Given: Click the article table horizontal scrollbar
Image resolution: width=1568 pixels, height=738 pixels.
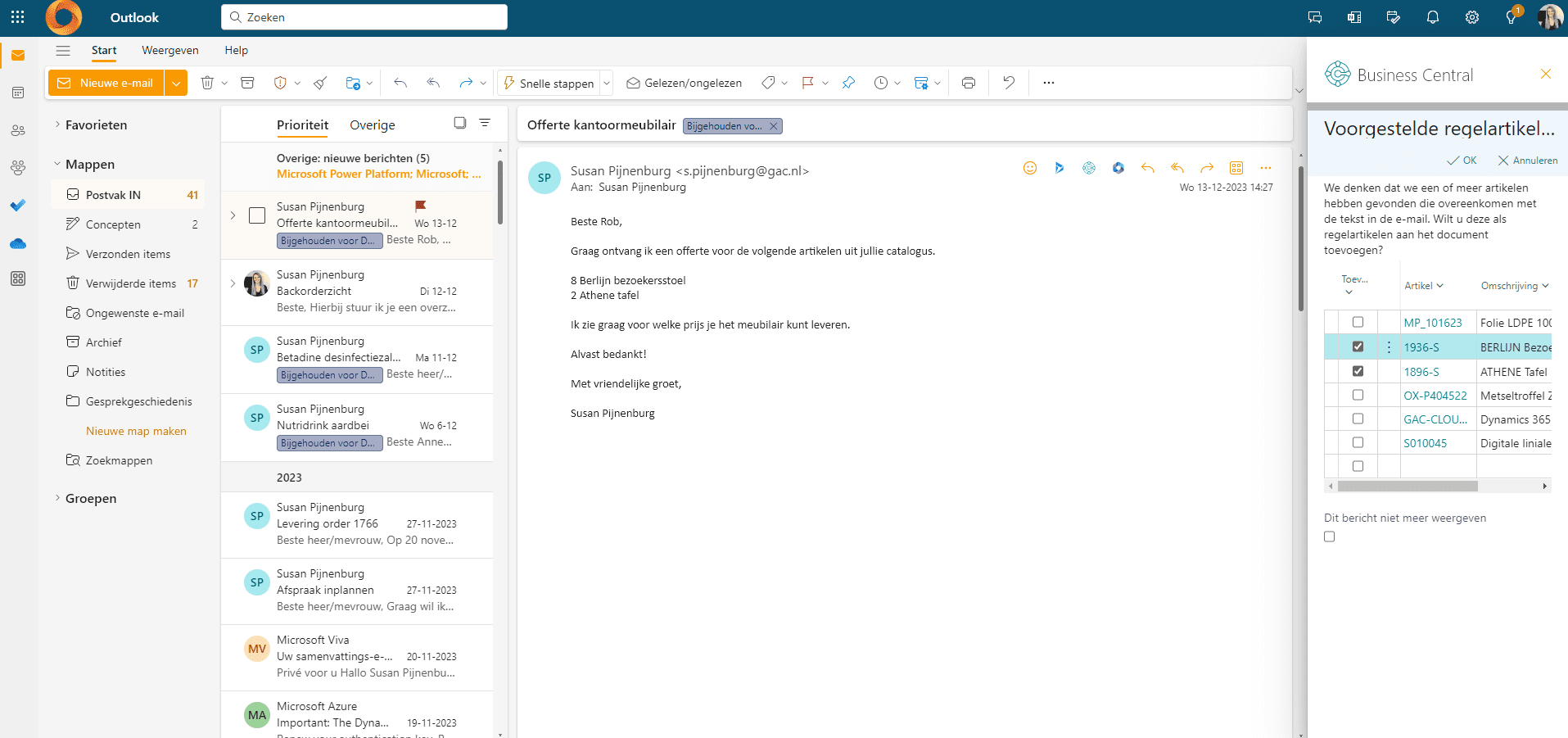Looking at the screenshot, I should pos(1408,487).
